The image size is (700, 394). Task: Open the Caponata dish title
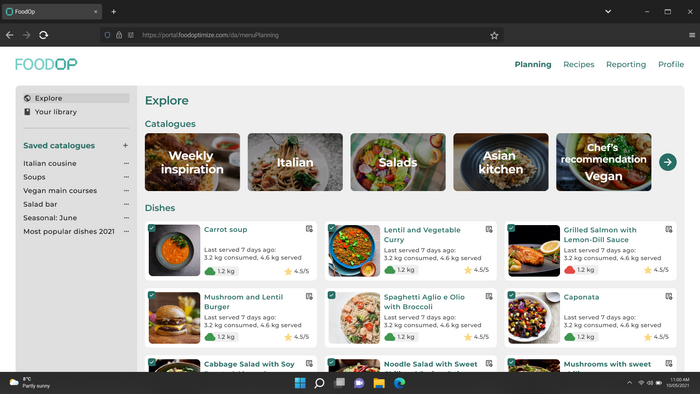point(581,297)
